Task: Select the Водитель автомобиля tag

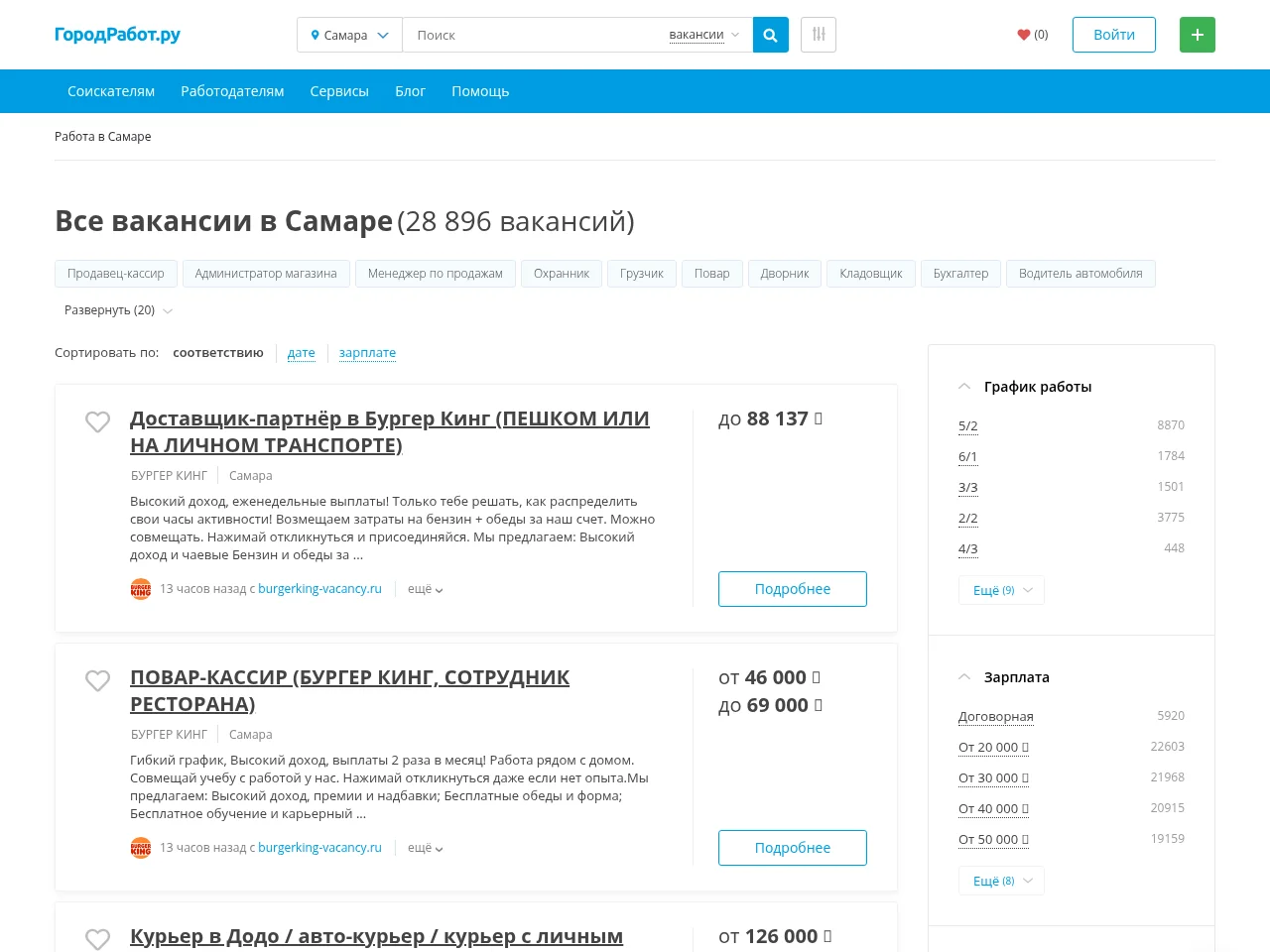Action: pos(1080,274)
